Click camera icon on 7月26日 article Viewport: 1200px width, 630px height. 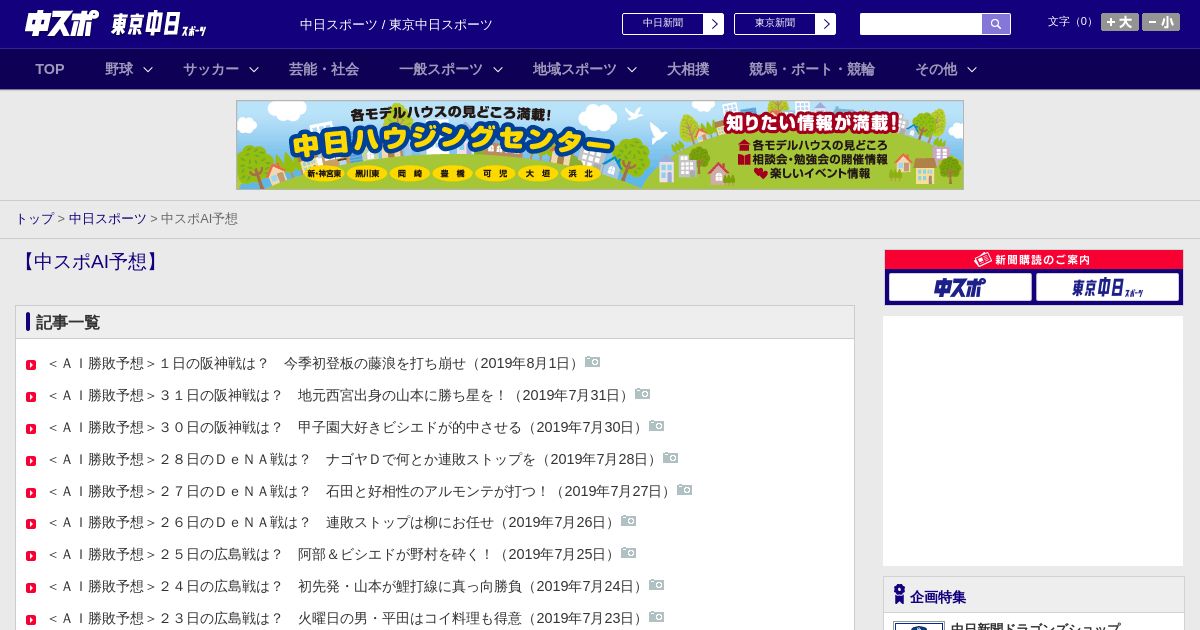pos(629,521)
